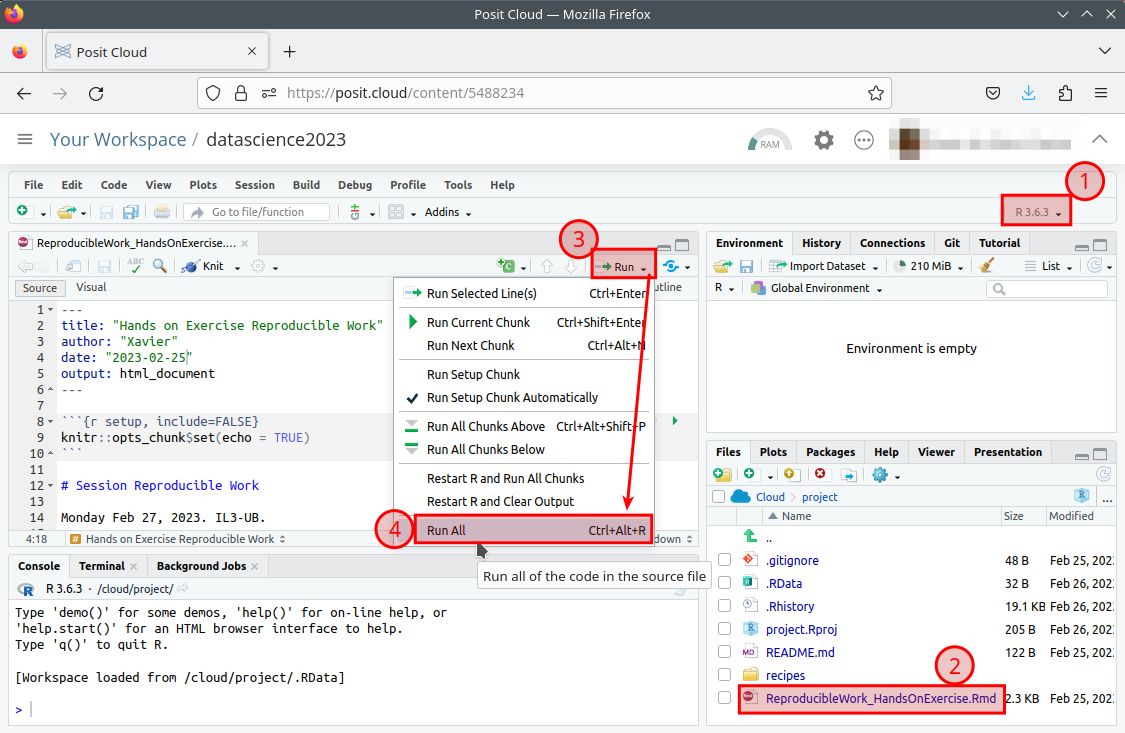The height and width of the screenshot is (733, 1125).
Task: Open ReproducibleWork_HandsOnExercise.Rmd file link
Action: pos(880,698)
